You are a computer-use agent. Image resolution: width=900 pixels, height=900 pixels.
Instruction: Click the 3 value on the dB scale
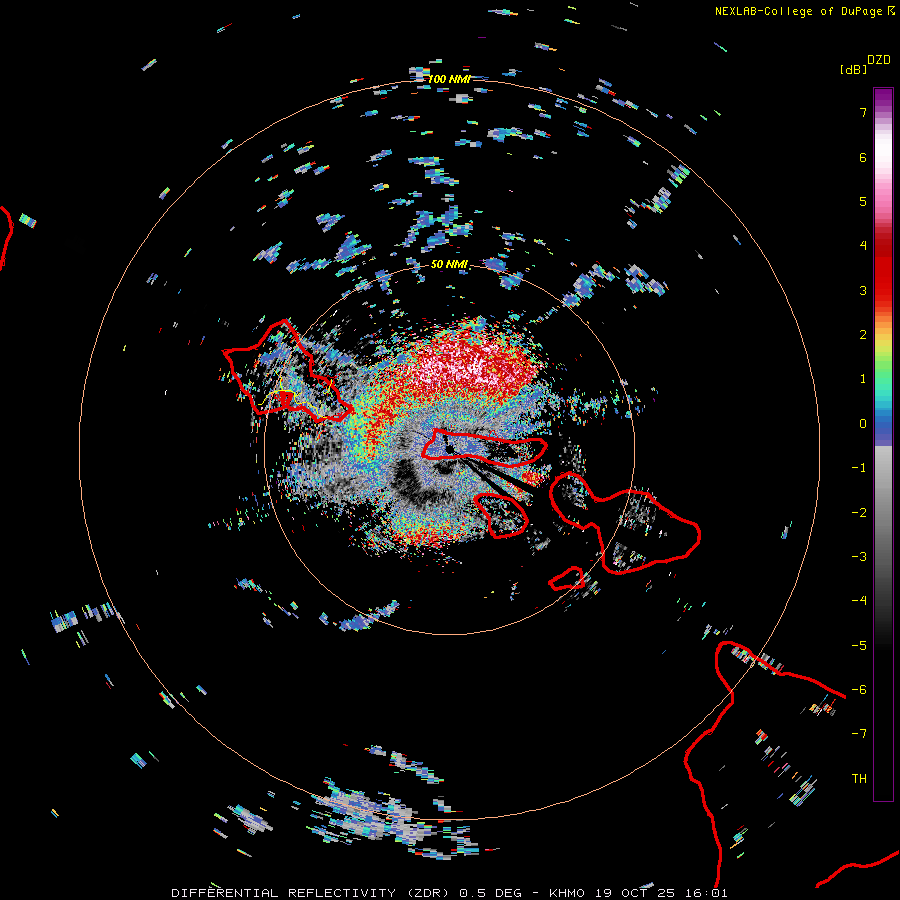tap(863, 290)
